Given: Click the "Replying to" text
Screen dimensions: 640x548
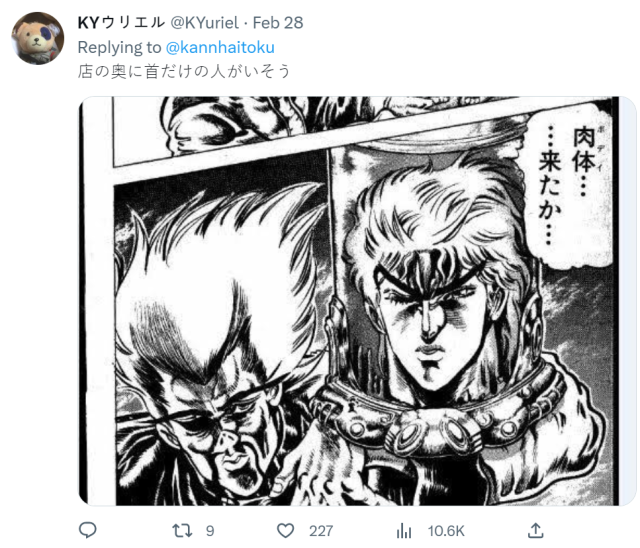Looking at the screenshot, I should (x=120, y=47).
